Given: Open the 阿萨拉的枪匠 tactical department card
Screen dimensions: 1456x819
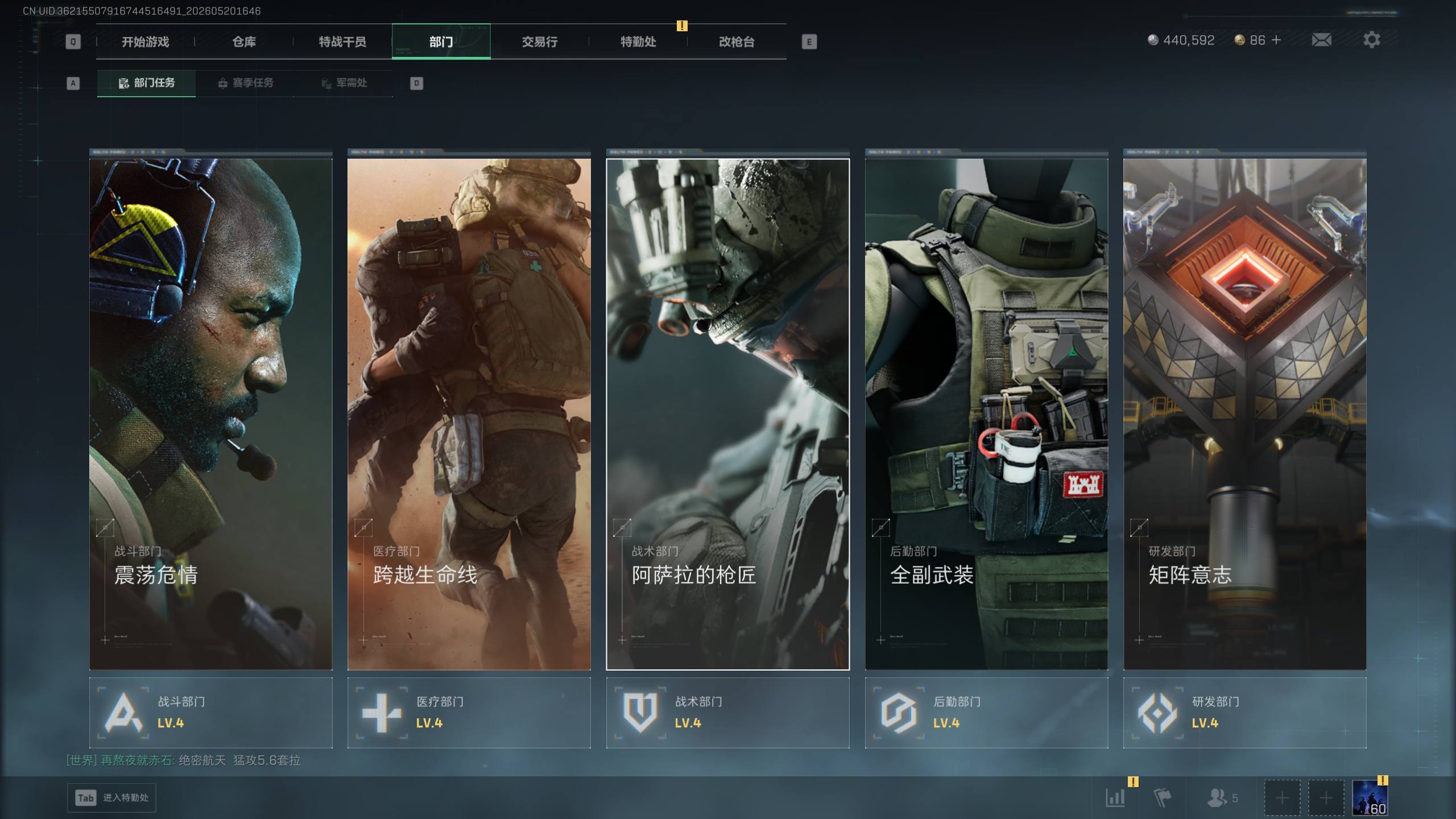Looking at the screenshot, I should pos(728,414).
